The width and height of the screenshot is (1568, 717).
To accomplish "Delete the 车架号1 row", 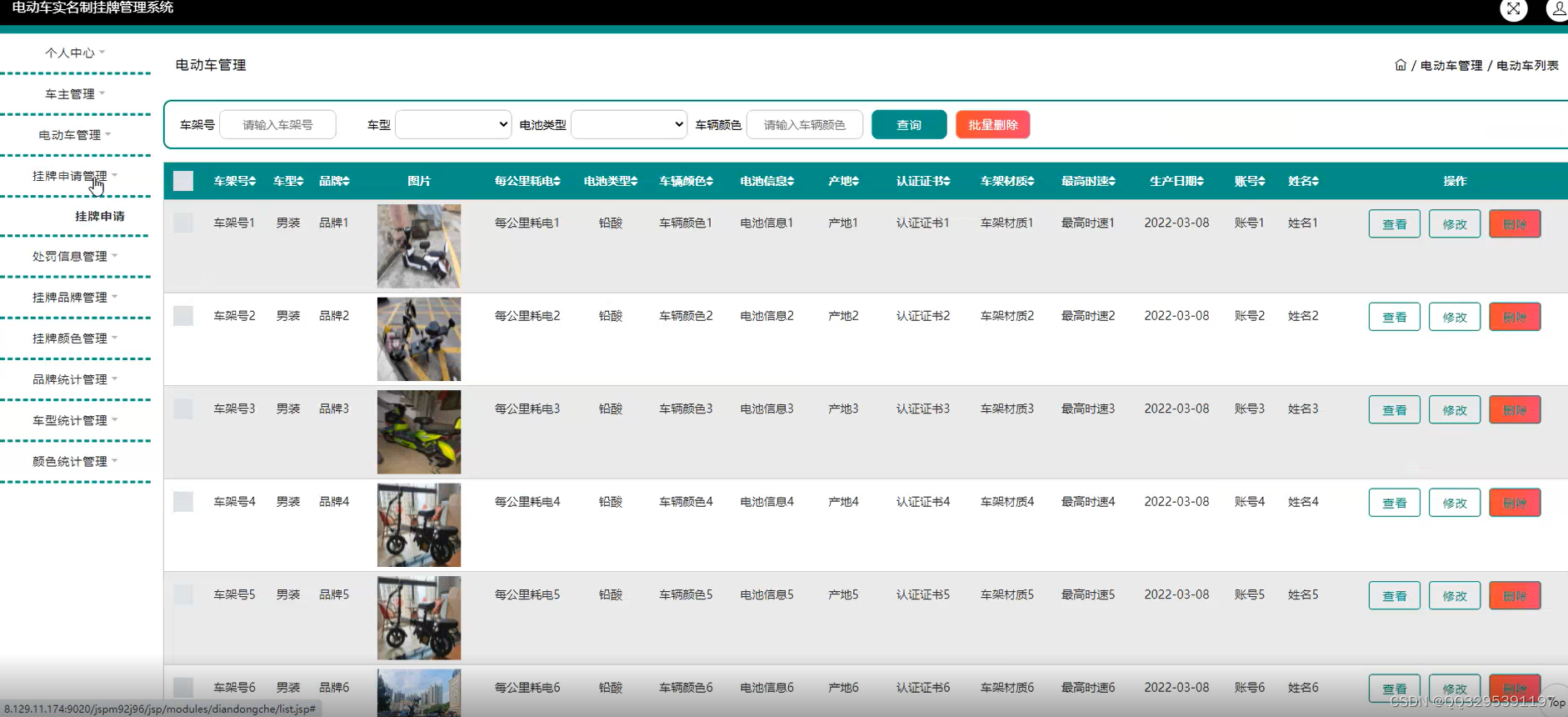I will (x=1515, y=223).
